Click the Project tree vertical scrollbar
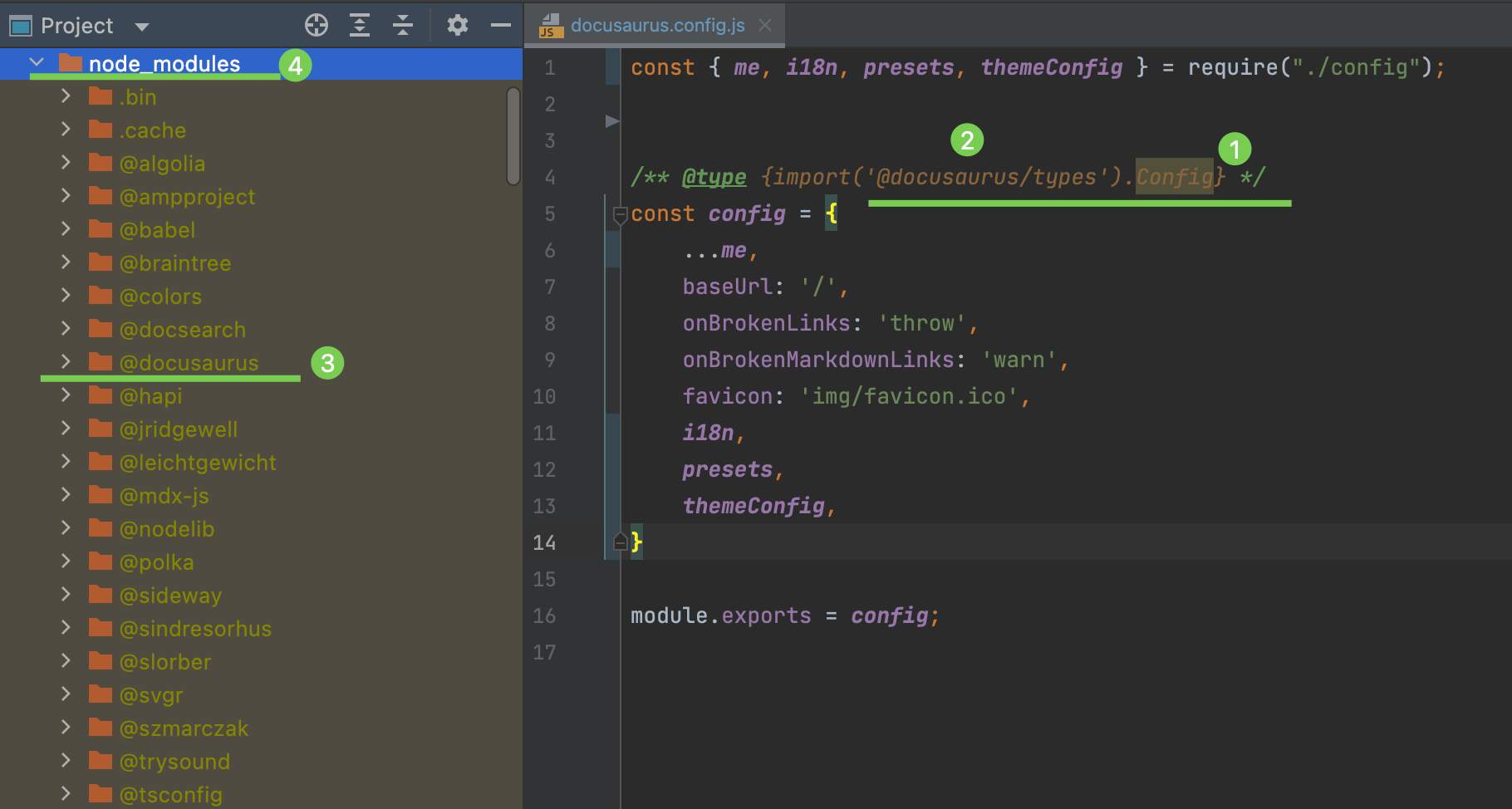 tap(513, 137)
